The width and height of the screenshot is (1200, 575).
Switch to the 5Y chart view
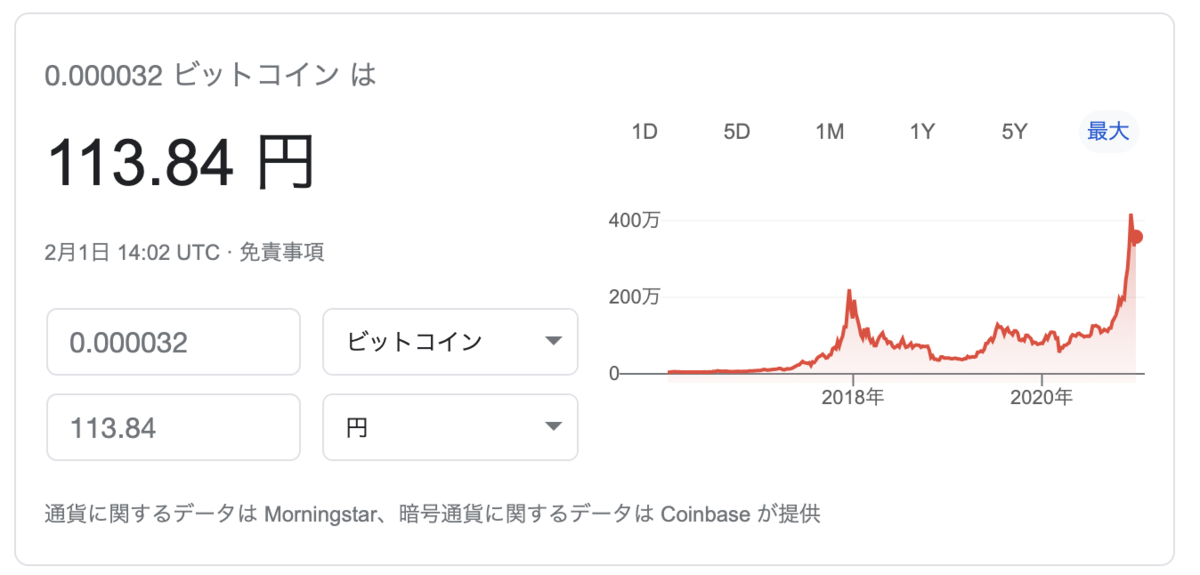point(1014,132)
